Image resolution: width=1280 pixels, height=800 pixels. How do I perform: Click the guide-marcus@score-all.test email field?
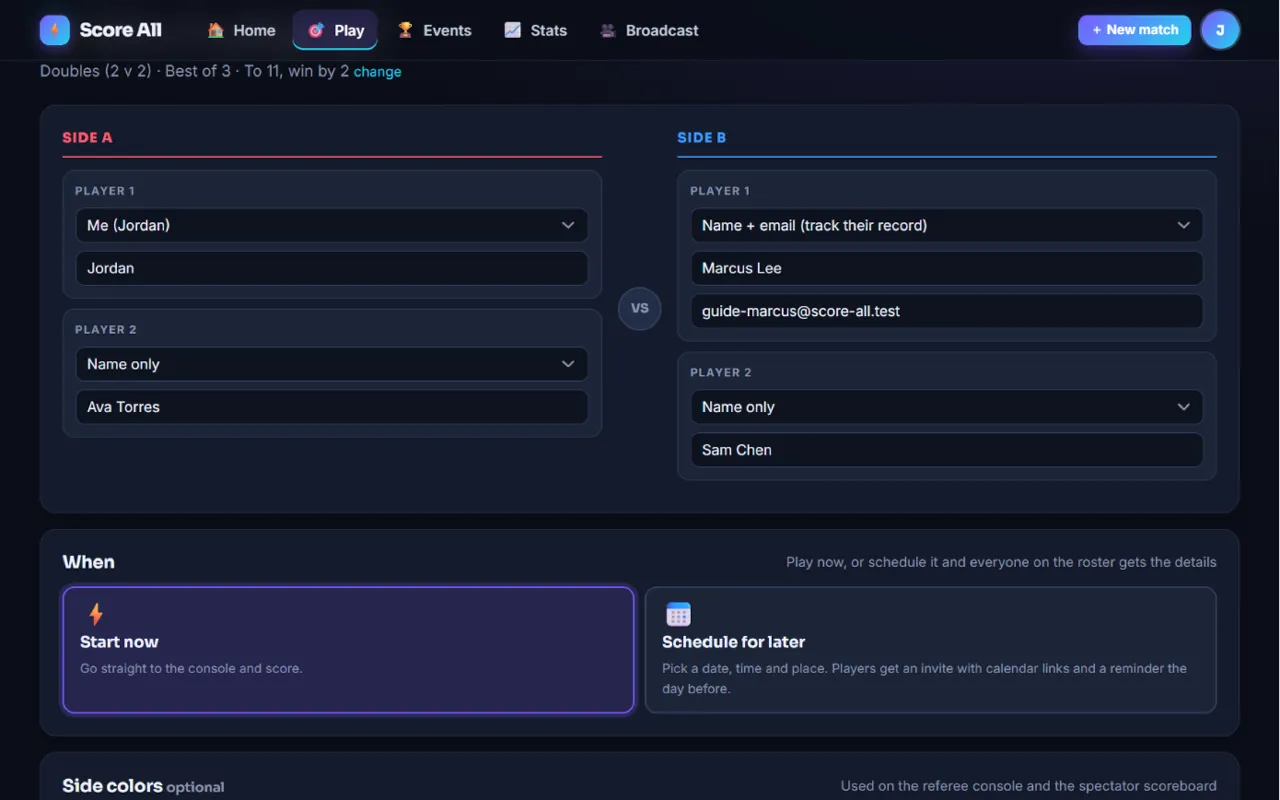946,311
